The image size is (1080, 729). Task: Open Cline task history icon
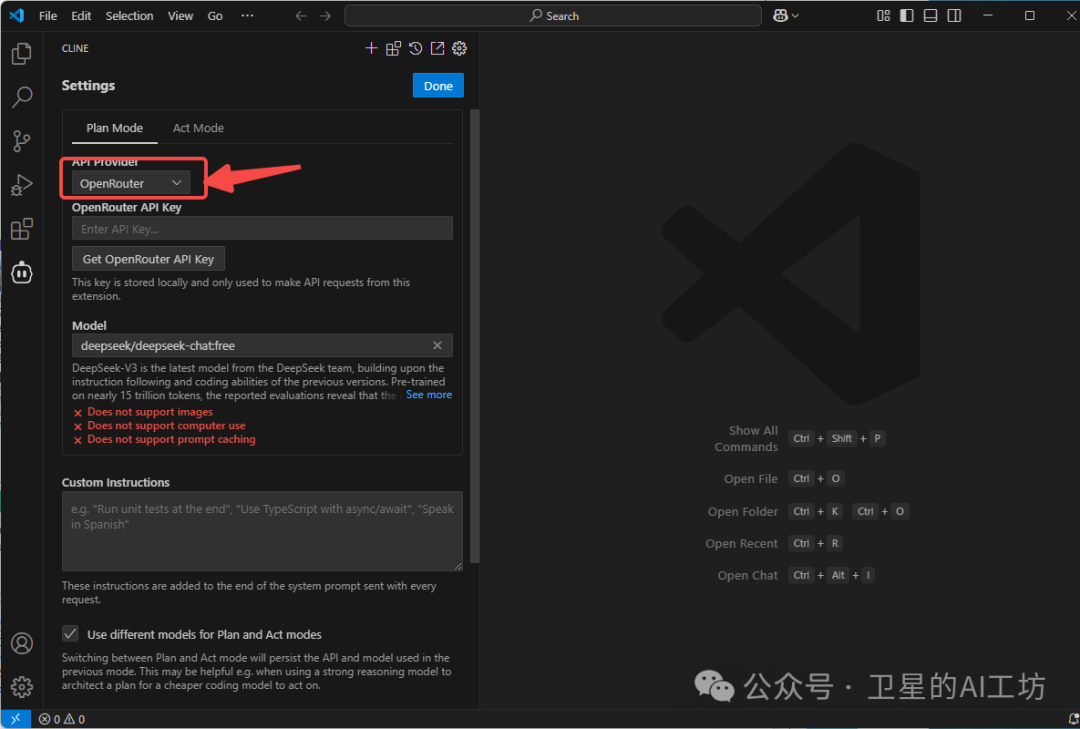point(415,48)
